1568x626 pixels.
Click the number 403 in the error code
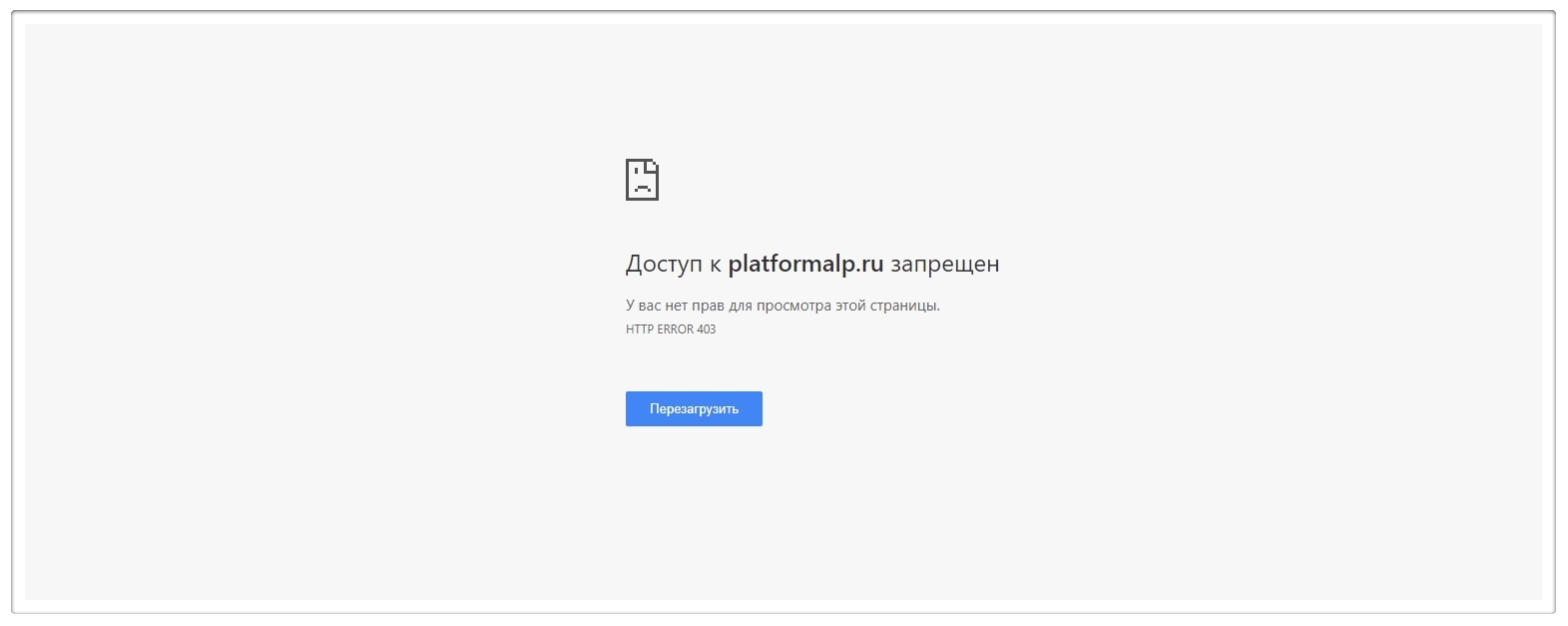[x=706, y=329]
